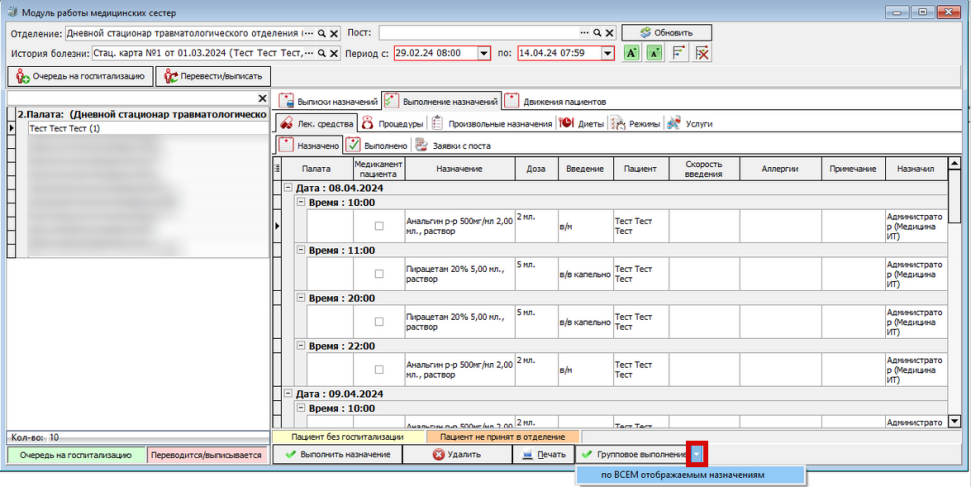The height and width of the screenshot is (487, 971).
Task: Select по ВСЕМ отображаемым назначениям menu item
Action: tap(690, 475)
